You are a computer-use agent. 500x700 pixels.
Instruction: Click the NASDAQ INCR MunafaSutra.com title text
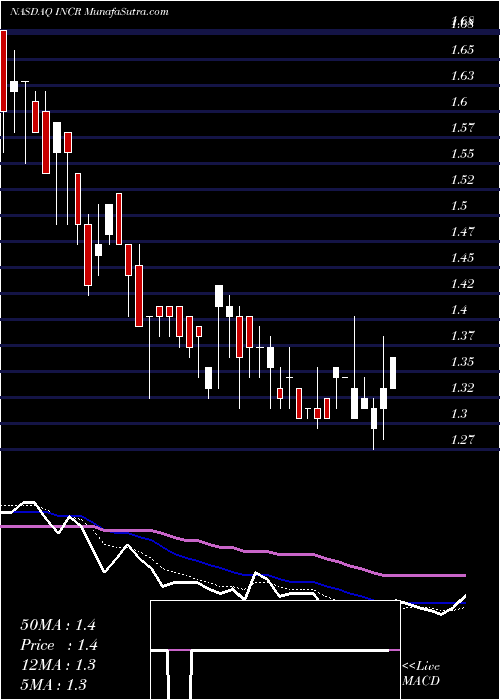[89, 12]
